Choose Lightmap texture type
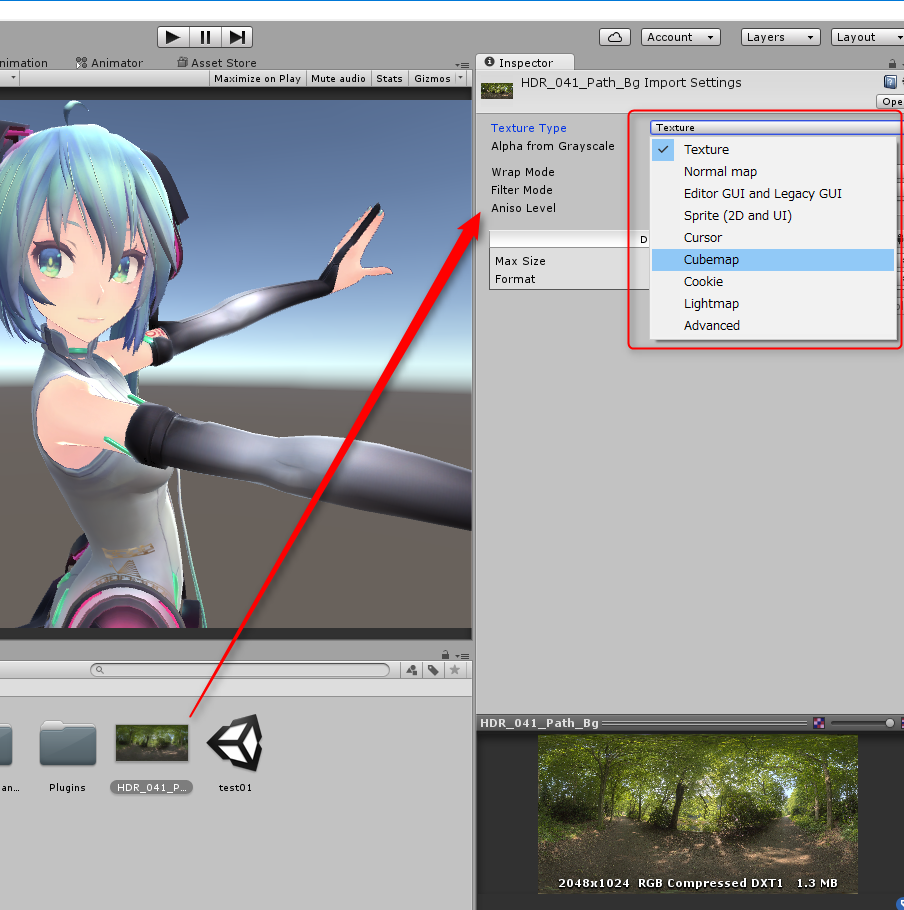 (x=773, y=304)
